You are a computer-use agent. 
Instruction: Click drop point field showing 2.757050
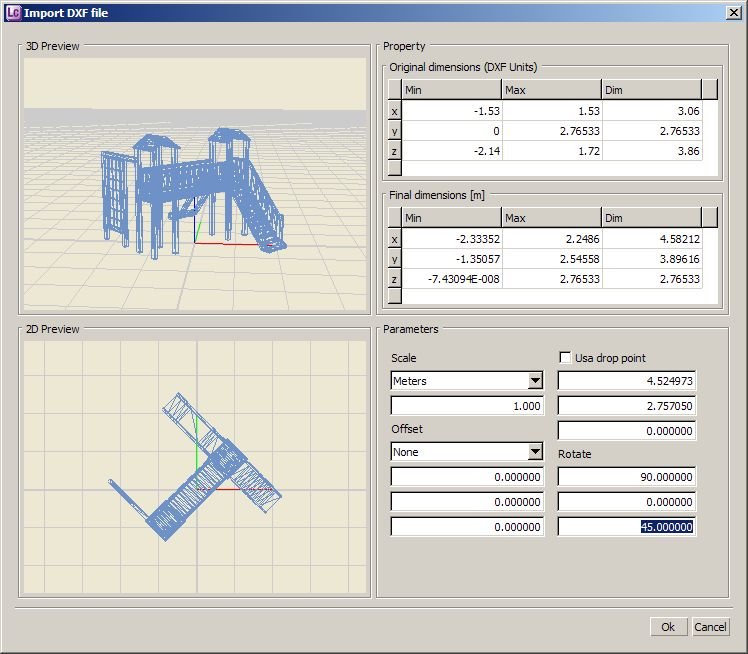(627, 406)
